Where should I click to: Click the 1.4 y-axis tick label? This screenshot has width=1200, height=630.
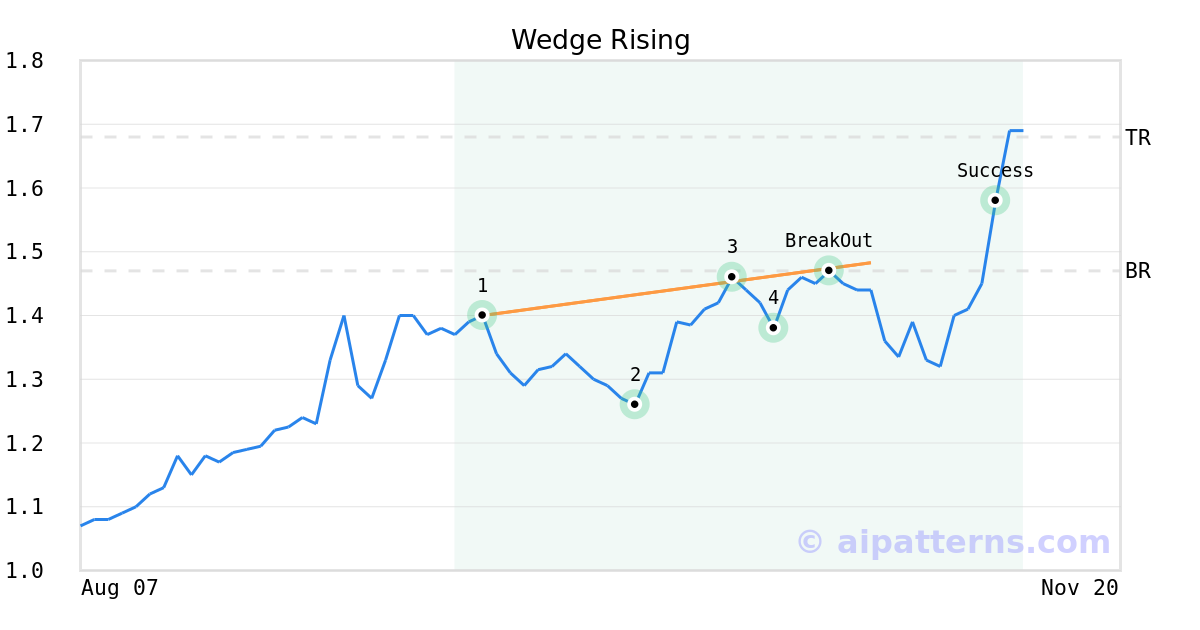point(24,316)
